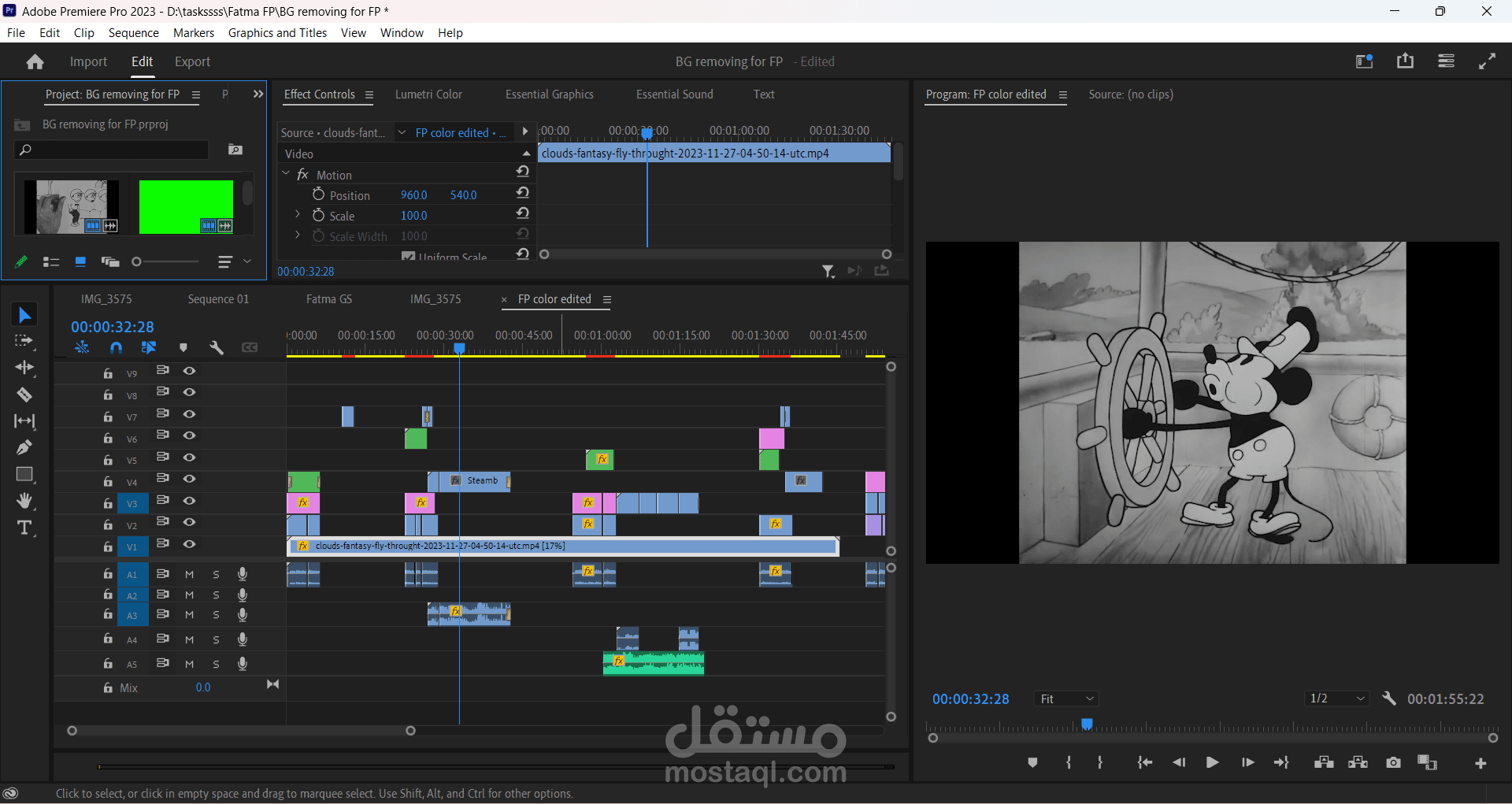Switch to the Essential Sound tab

click(x=675, y=94)
